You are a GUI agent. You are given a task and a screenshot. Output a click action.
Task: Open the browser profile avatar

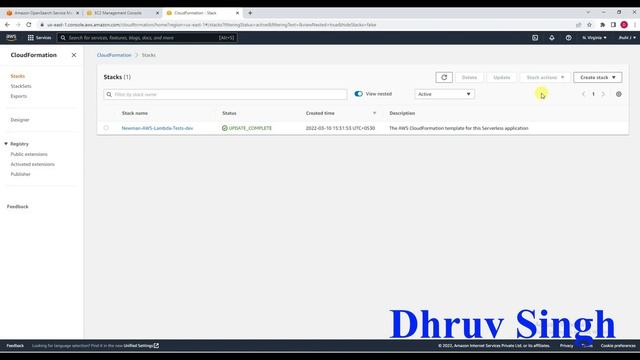pos(624,24)
